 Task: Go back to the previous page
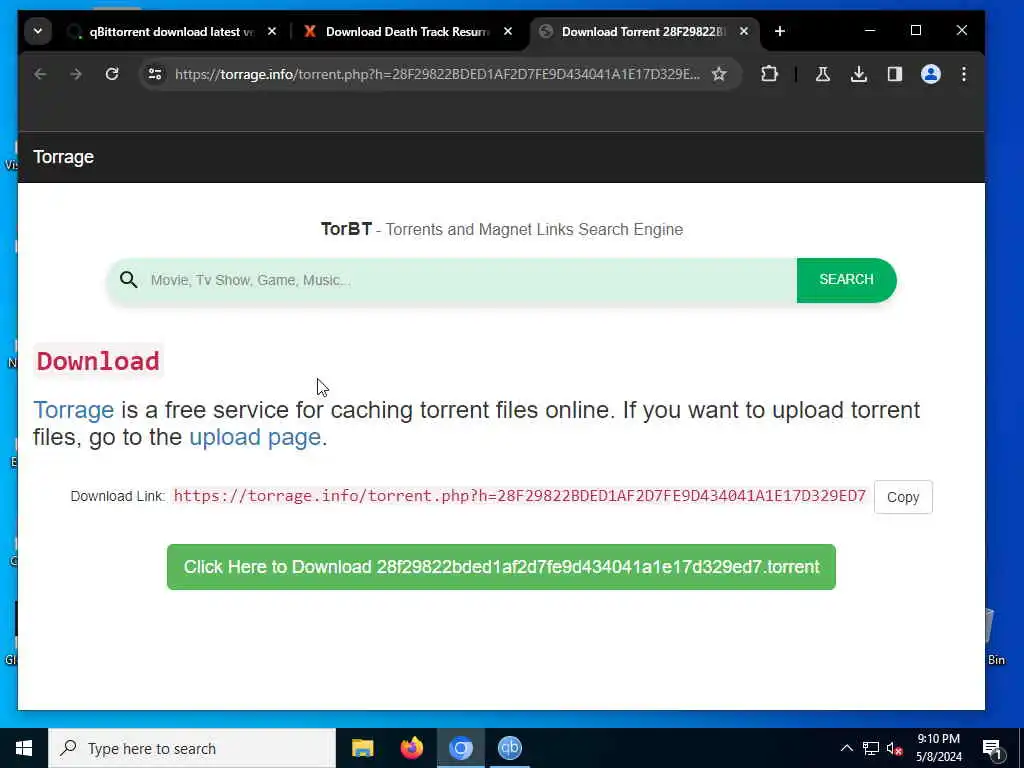(40, 74)
